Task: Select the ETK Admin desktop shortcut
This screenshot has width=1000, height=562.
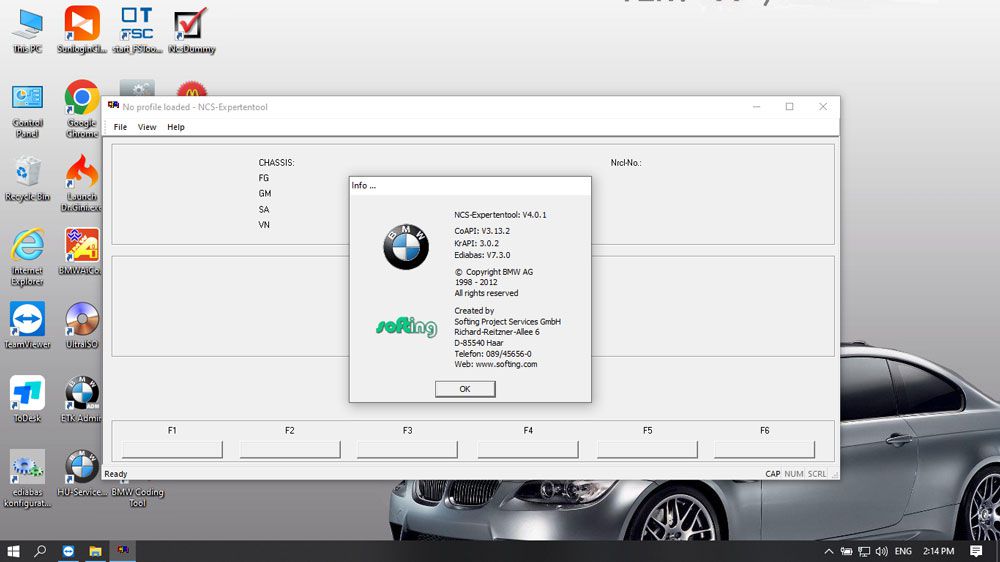Action: [82, 399]
